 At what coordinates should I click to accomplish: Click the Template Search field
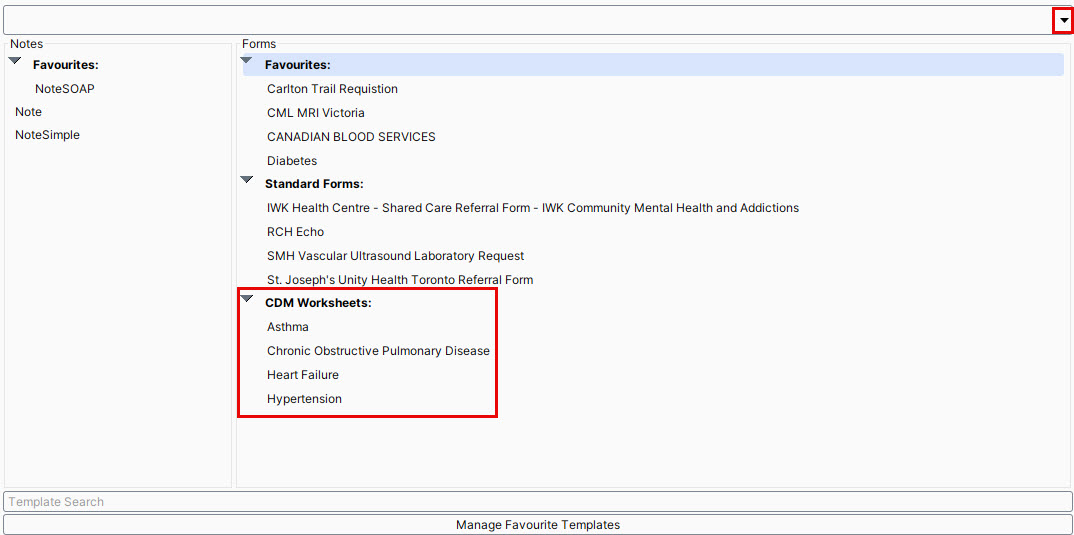[x=537, y=502]
